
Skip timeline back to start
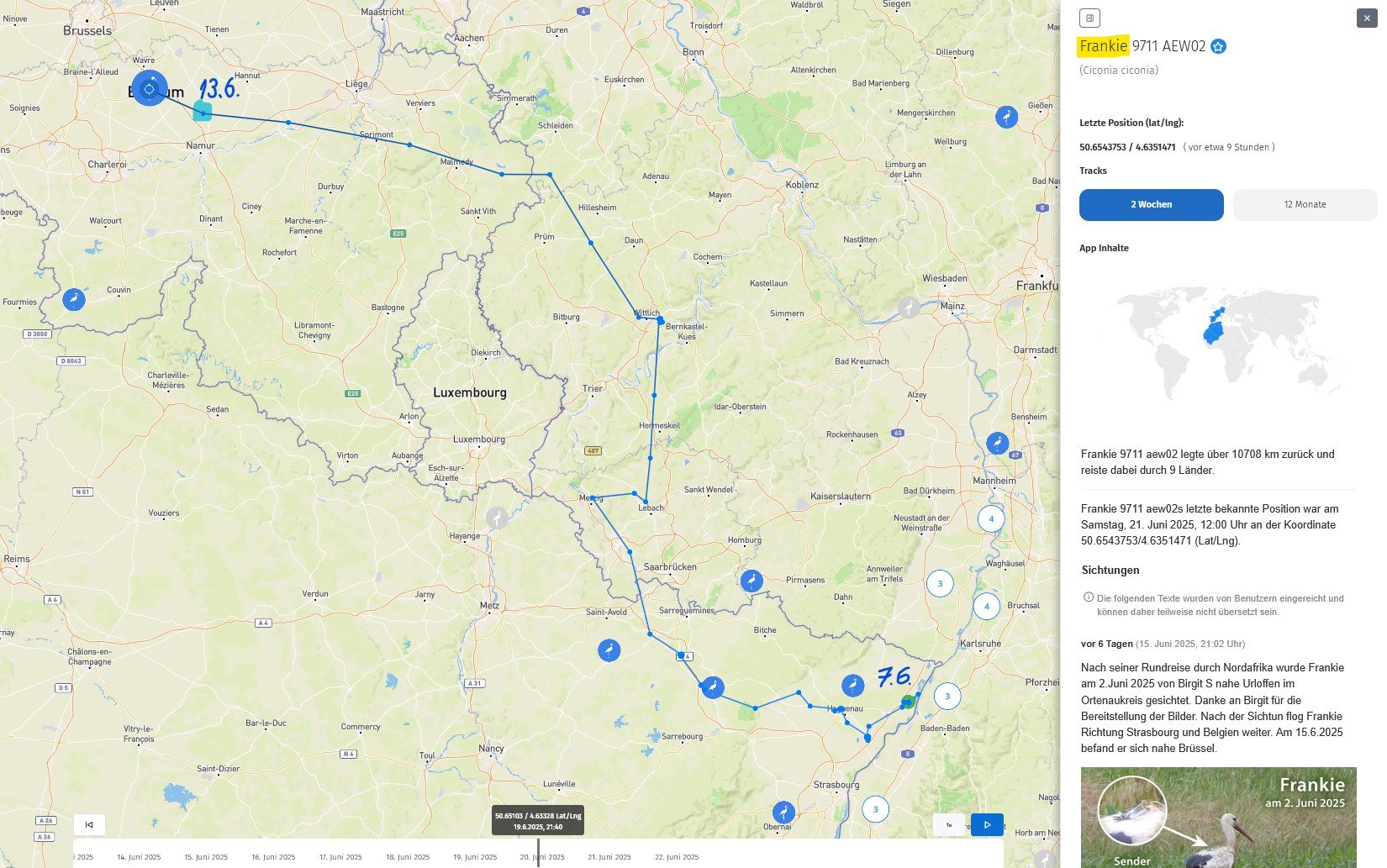tap(89, 824)
